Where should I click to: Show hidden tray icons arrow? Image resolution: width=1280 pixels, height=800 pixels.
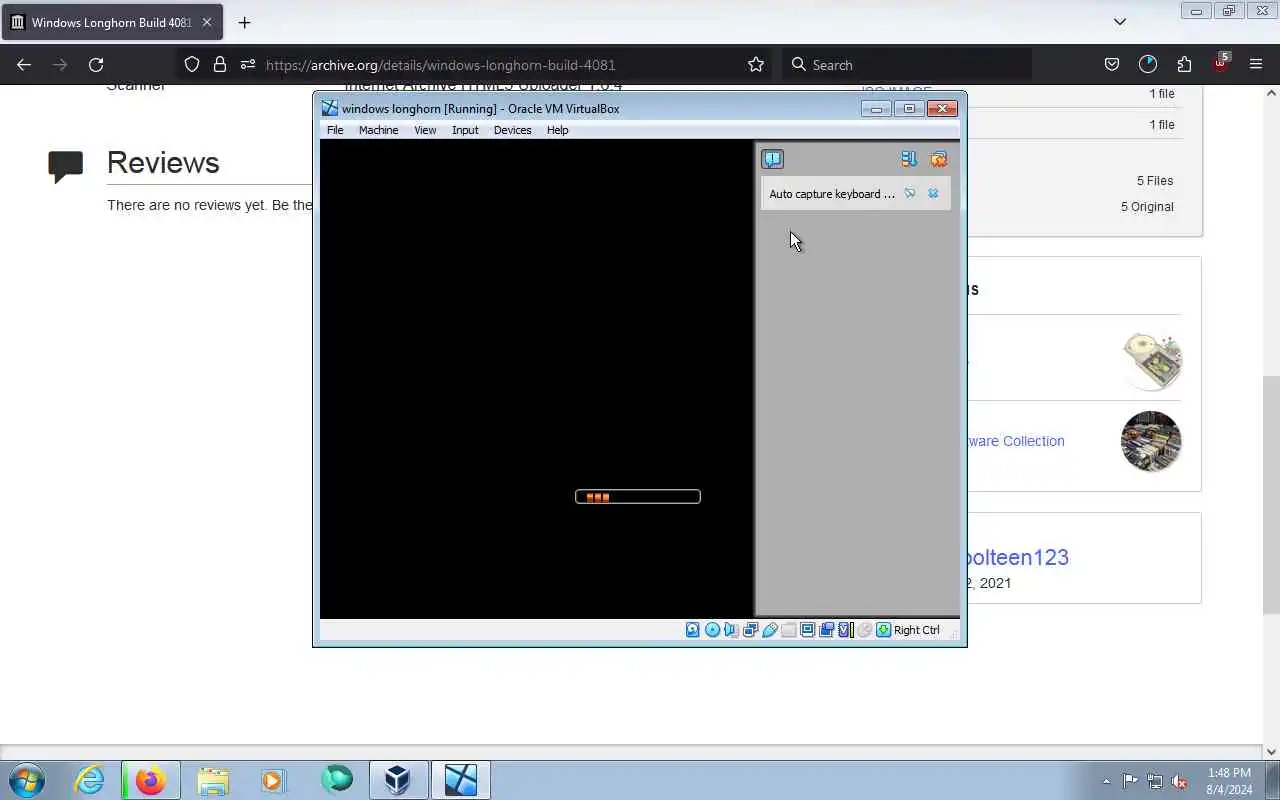click(1106, 781)
